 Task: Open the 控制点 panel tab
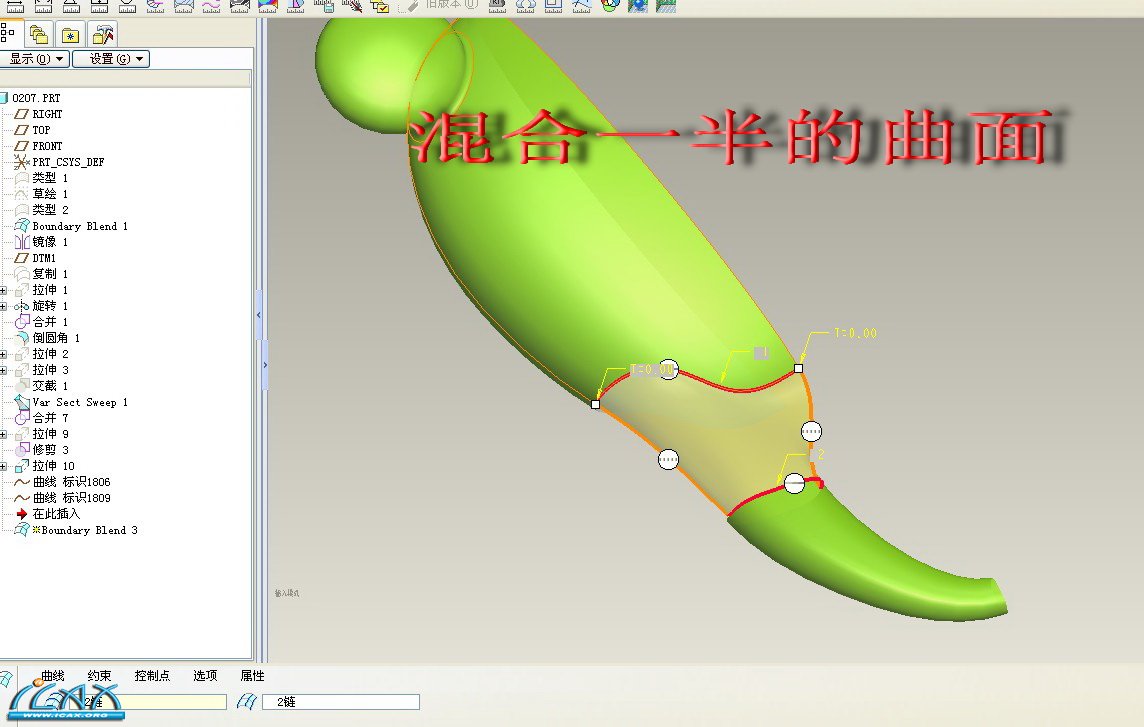(152, 676)
